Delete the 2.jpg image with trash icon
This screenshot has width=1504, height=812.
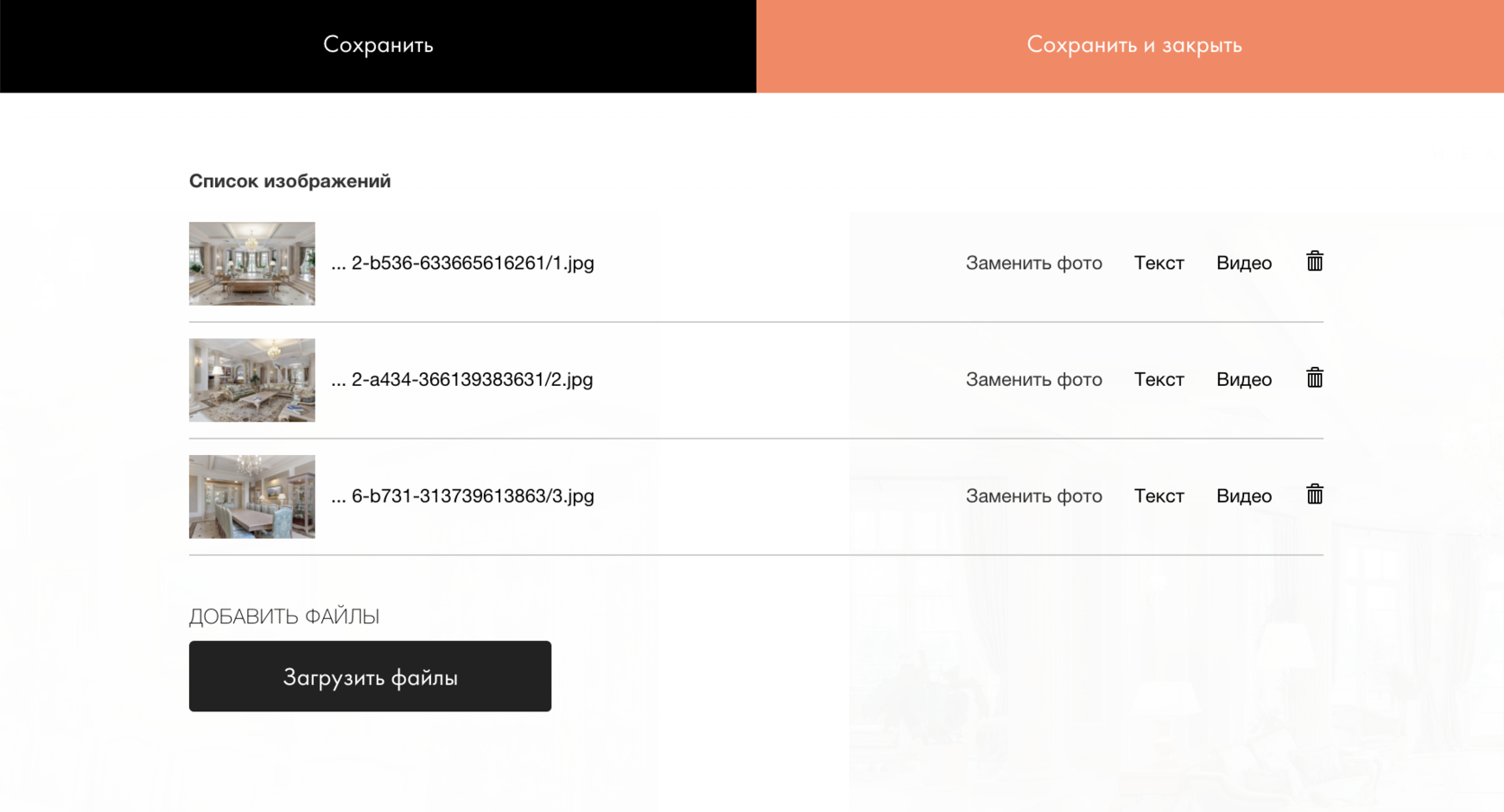(1314, 378)
